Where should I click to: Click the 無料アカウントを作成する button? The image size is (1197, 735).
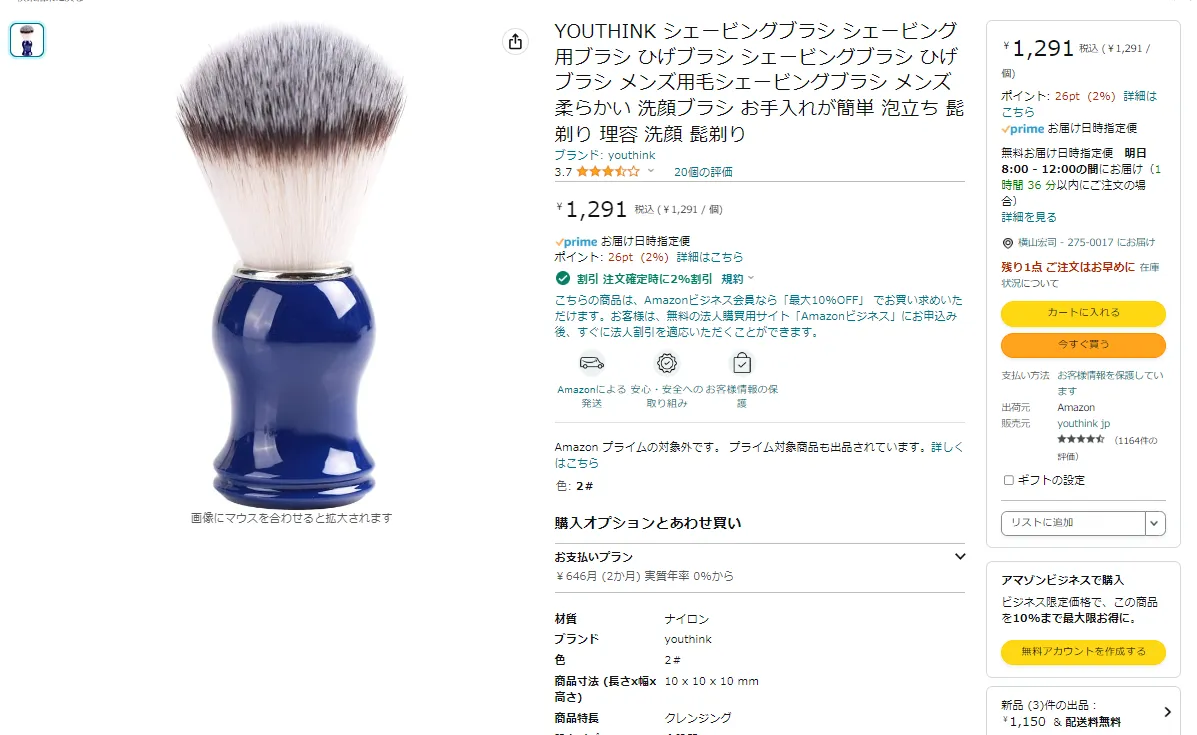pos(1082,652)
